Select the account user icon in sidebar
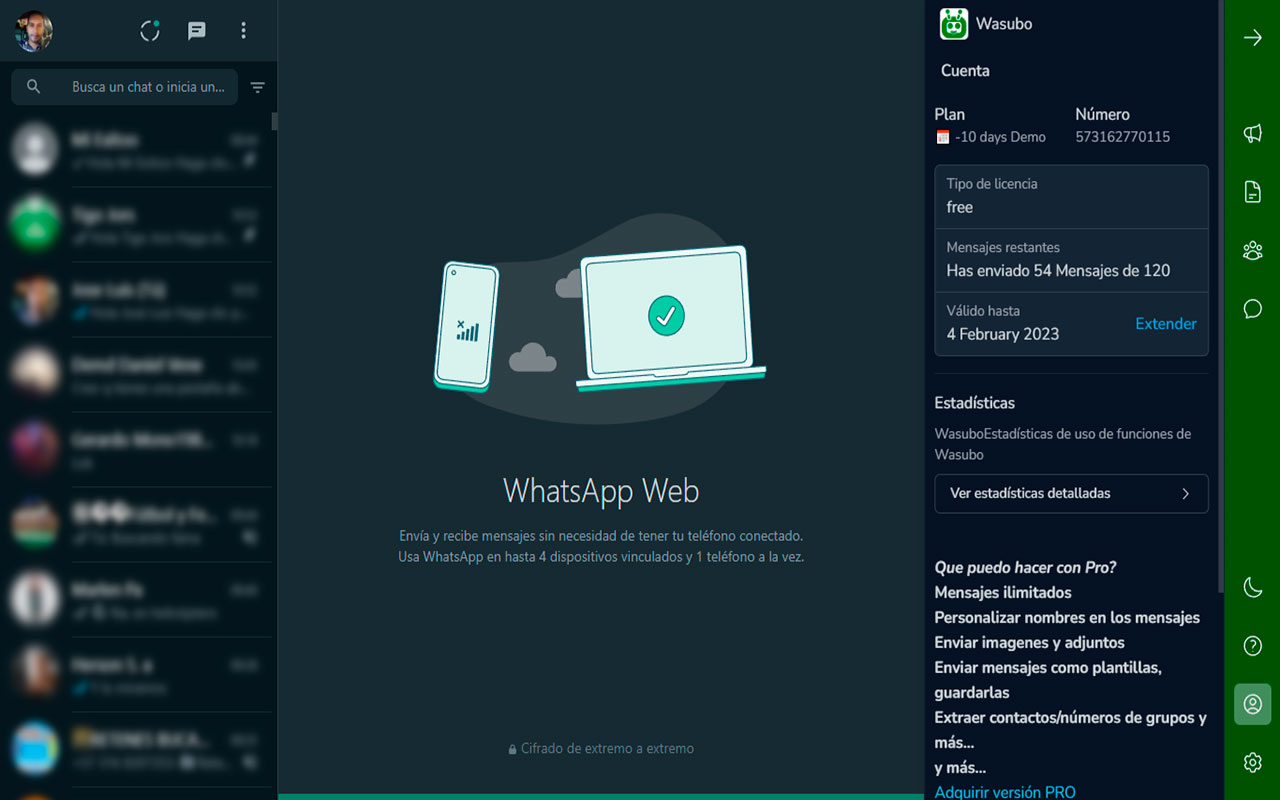The height and width of the screenshot is (800, 1280). pos(1252,704)
